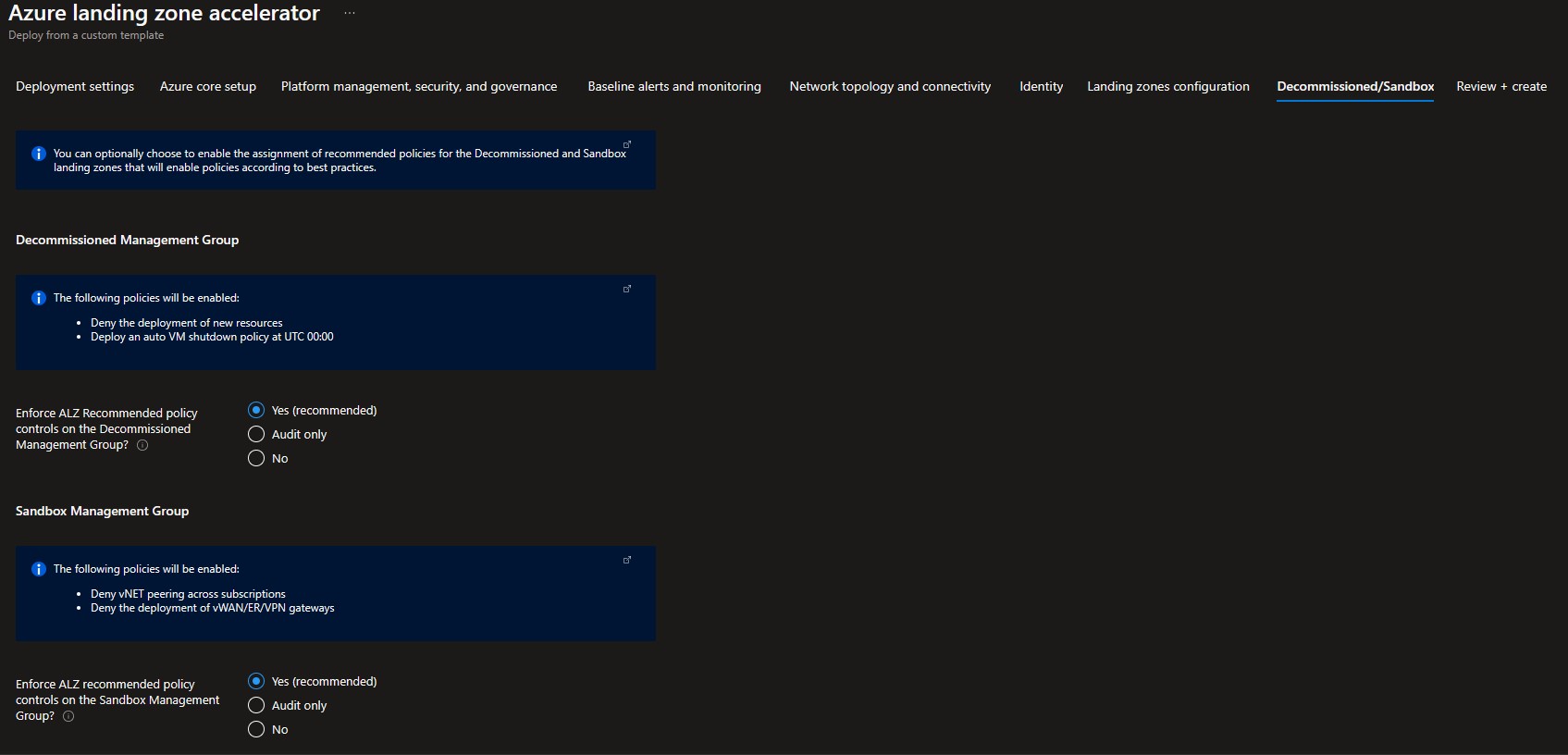Select No for Decommissioned Management Group
This screenshot has width=1568, height=755.
pyautogui.click(x=256, y=458)
